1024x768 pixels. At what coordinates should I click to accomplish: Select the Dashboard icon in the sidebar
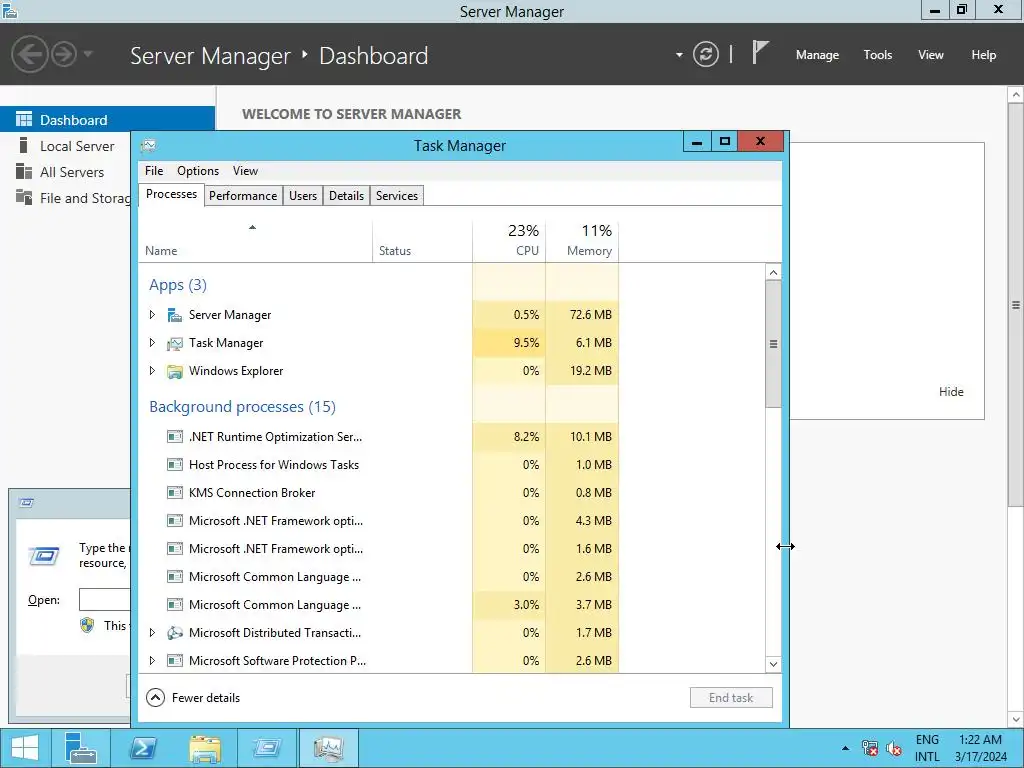[x=24, y=120]
